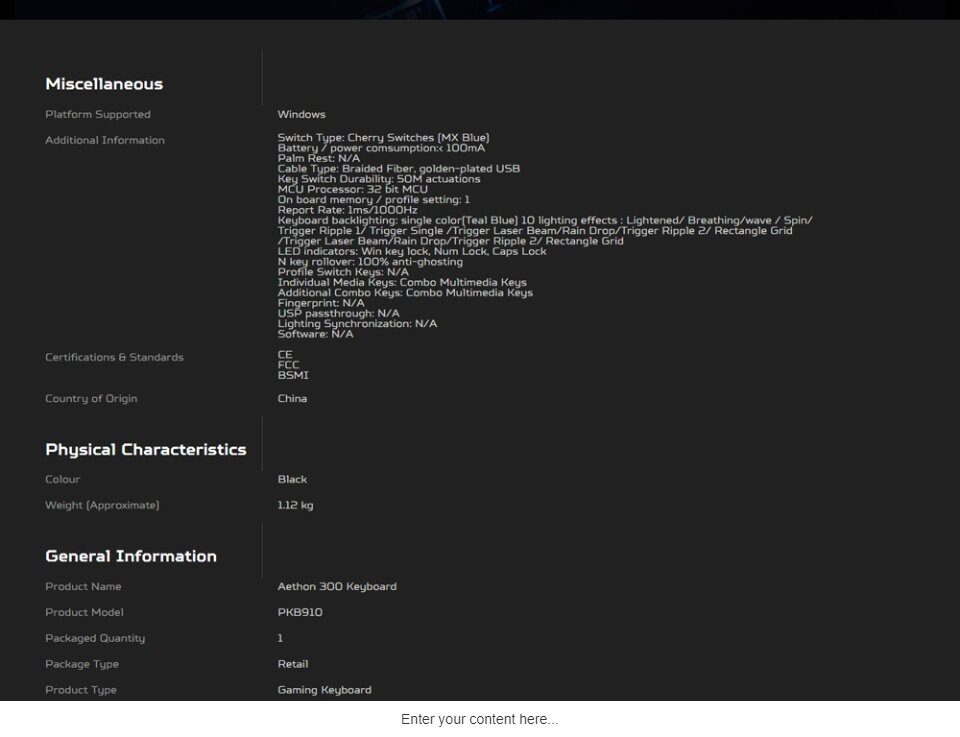The width and height of the screenshot is (960, 737).
Task: Select the 'Battery / power consumption' line
Action: (x=381, y=148)
